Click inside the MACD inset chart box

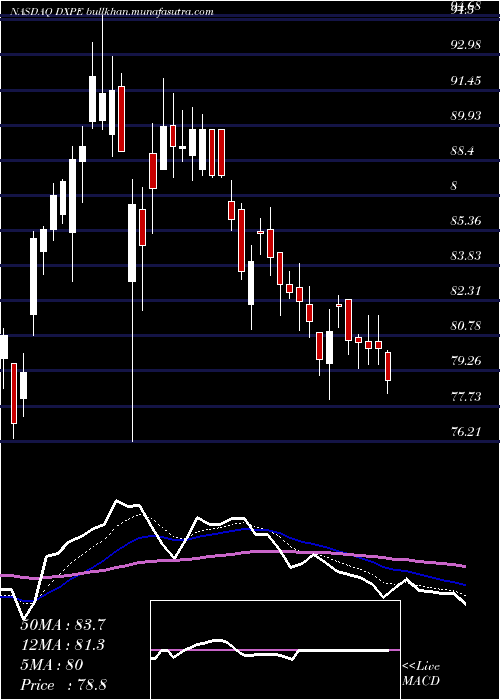tap(275, 650)
